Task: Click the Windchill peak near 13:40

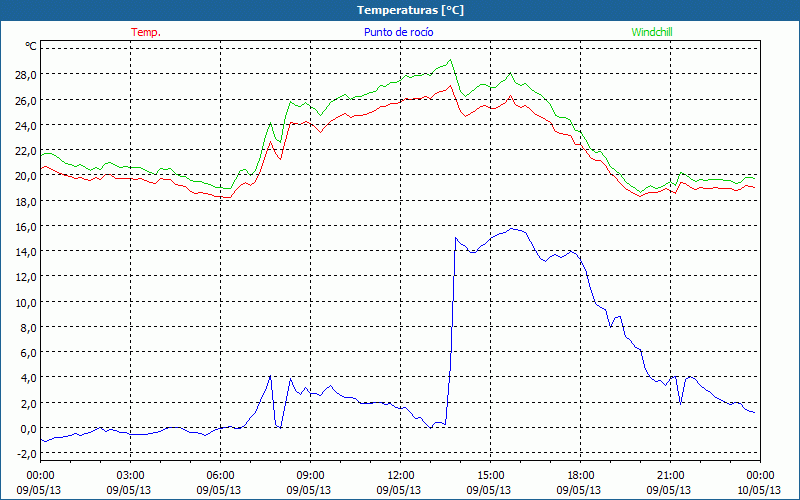Action: point(449,60)
